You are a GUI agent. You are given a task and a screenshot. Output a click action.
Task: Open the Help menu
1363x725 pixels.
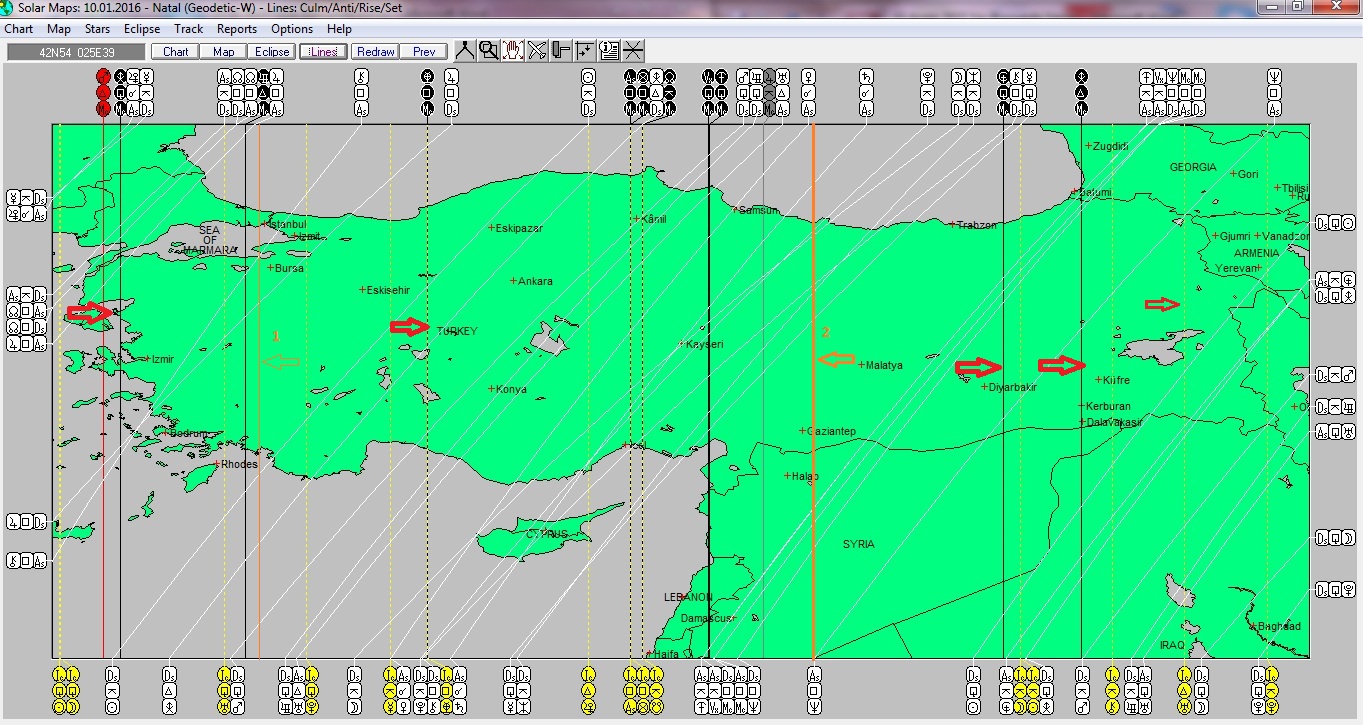(x=339, y=29)
